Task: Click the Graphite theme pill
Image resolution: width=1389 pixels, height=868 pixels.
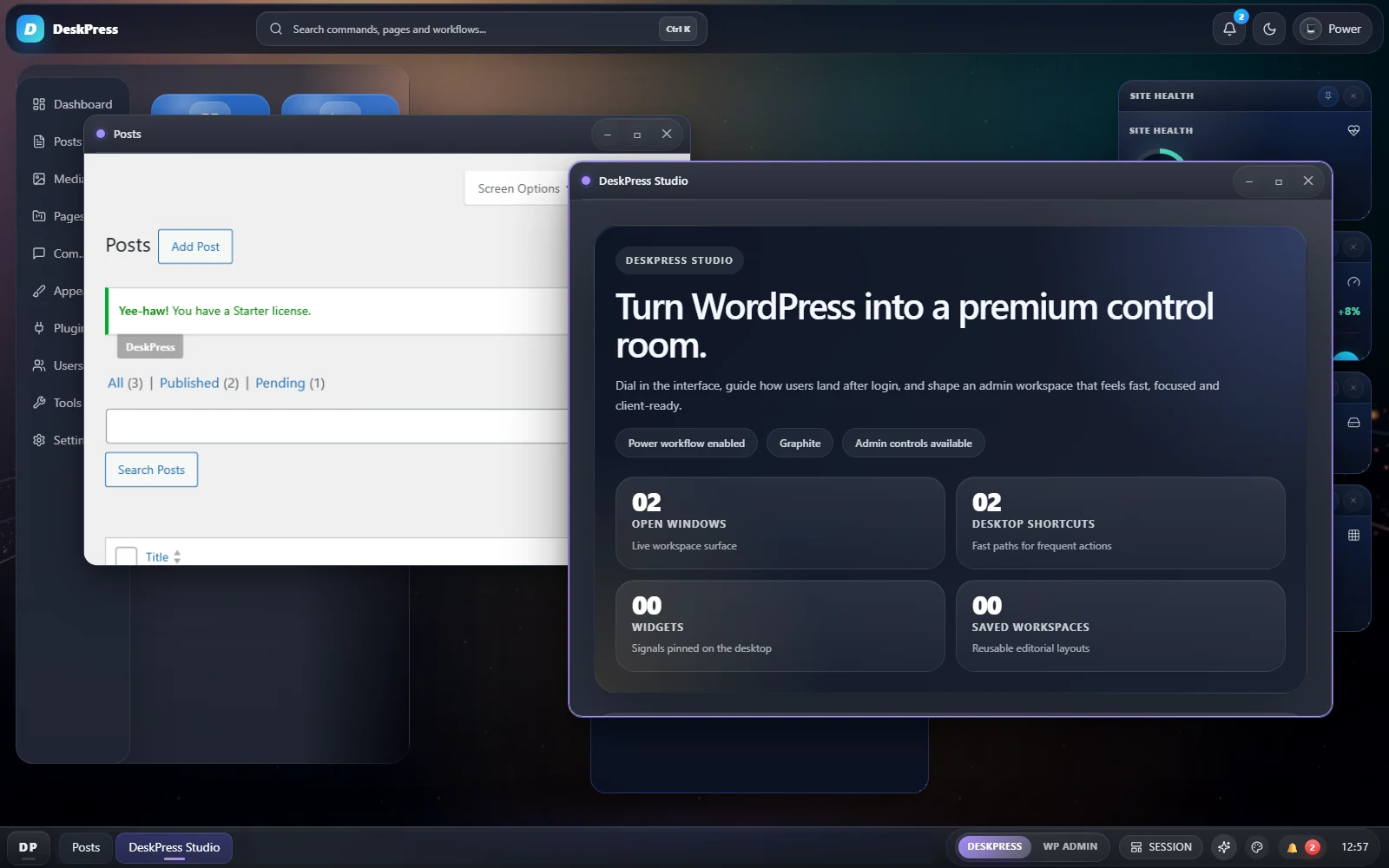Action: coord(800,444)
